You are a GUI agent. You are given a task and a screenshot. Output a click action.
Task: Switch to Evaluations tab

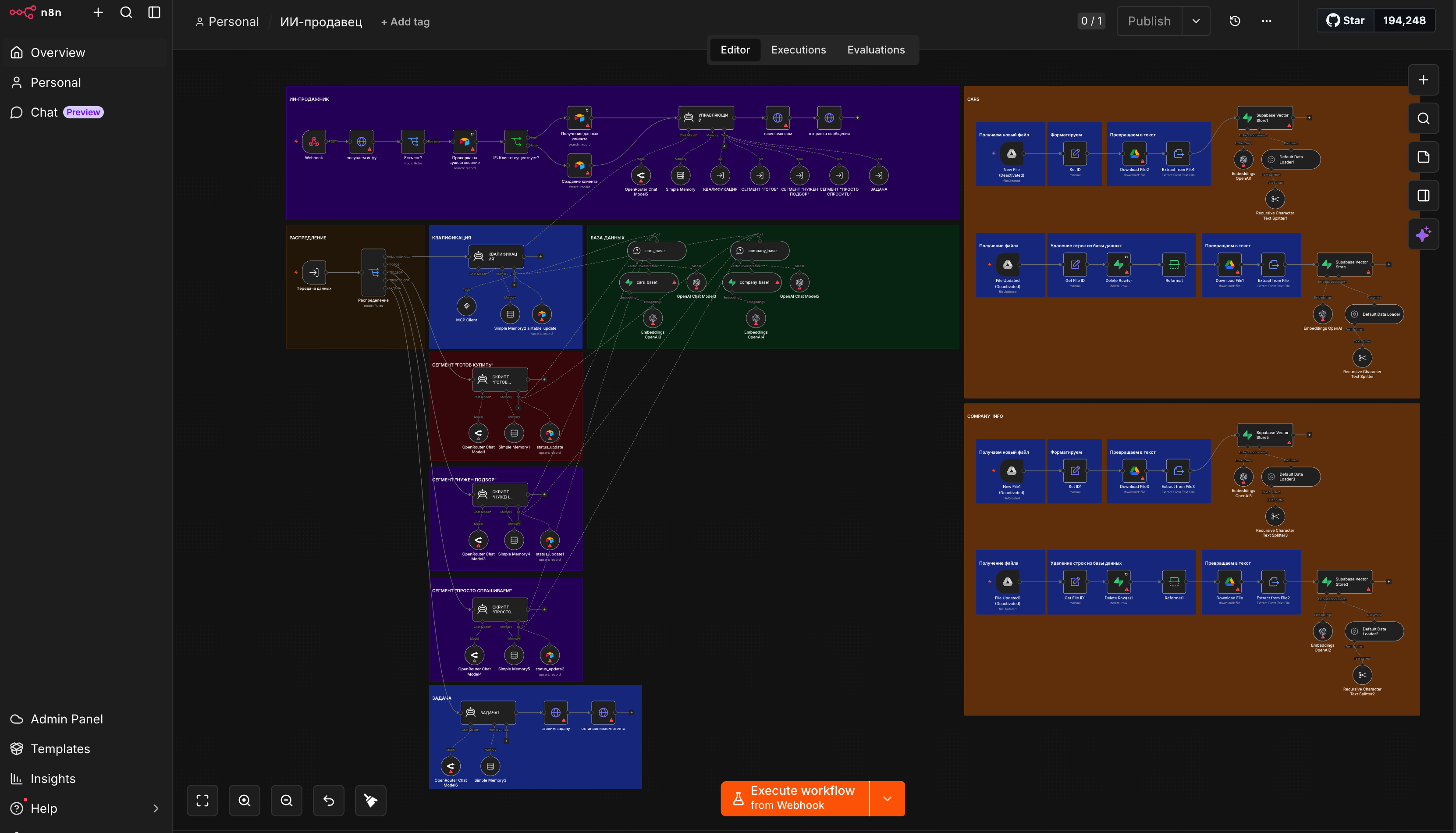click(x=876, y=50)
